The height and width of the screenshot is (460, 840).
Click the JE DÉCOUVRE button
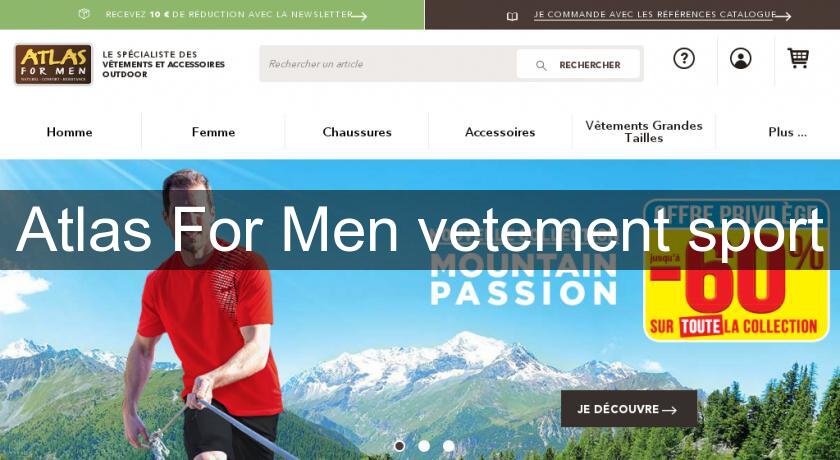[629, 409]
